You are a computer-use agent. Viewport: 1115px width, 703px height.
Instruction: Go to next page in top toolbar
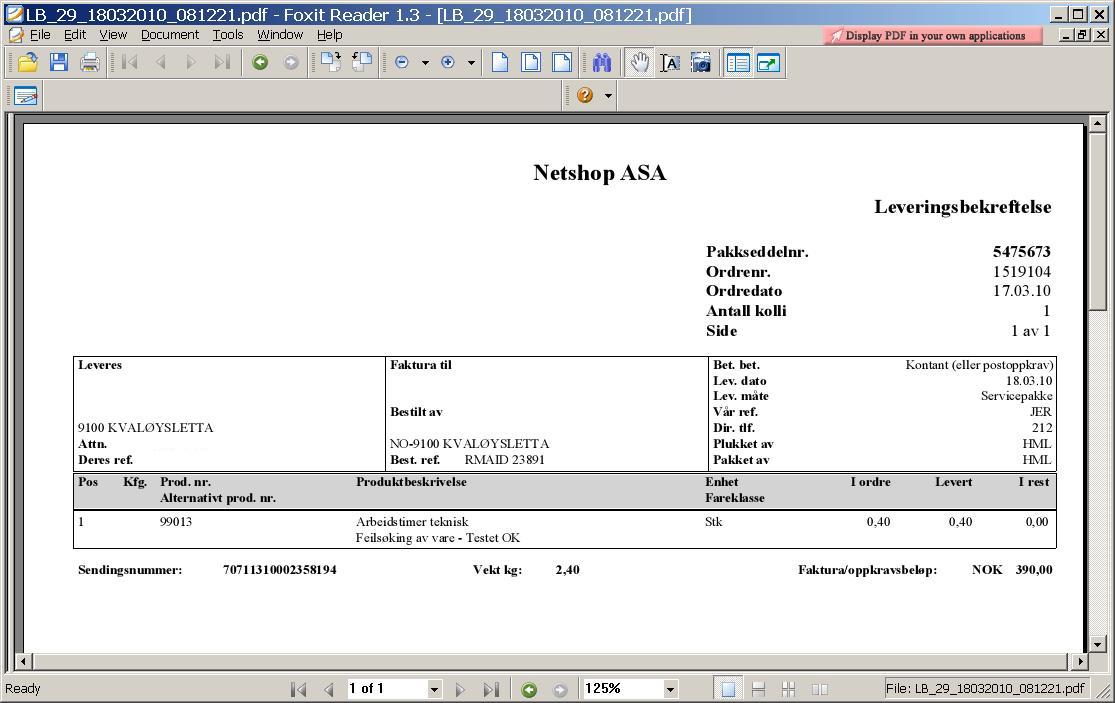(191, 63)
